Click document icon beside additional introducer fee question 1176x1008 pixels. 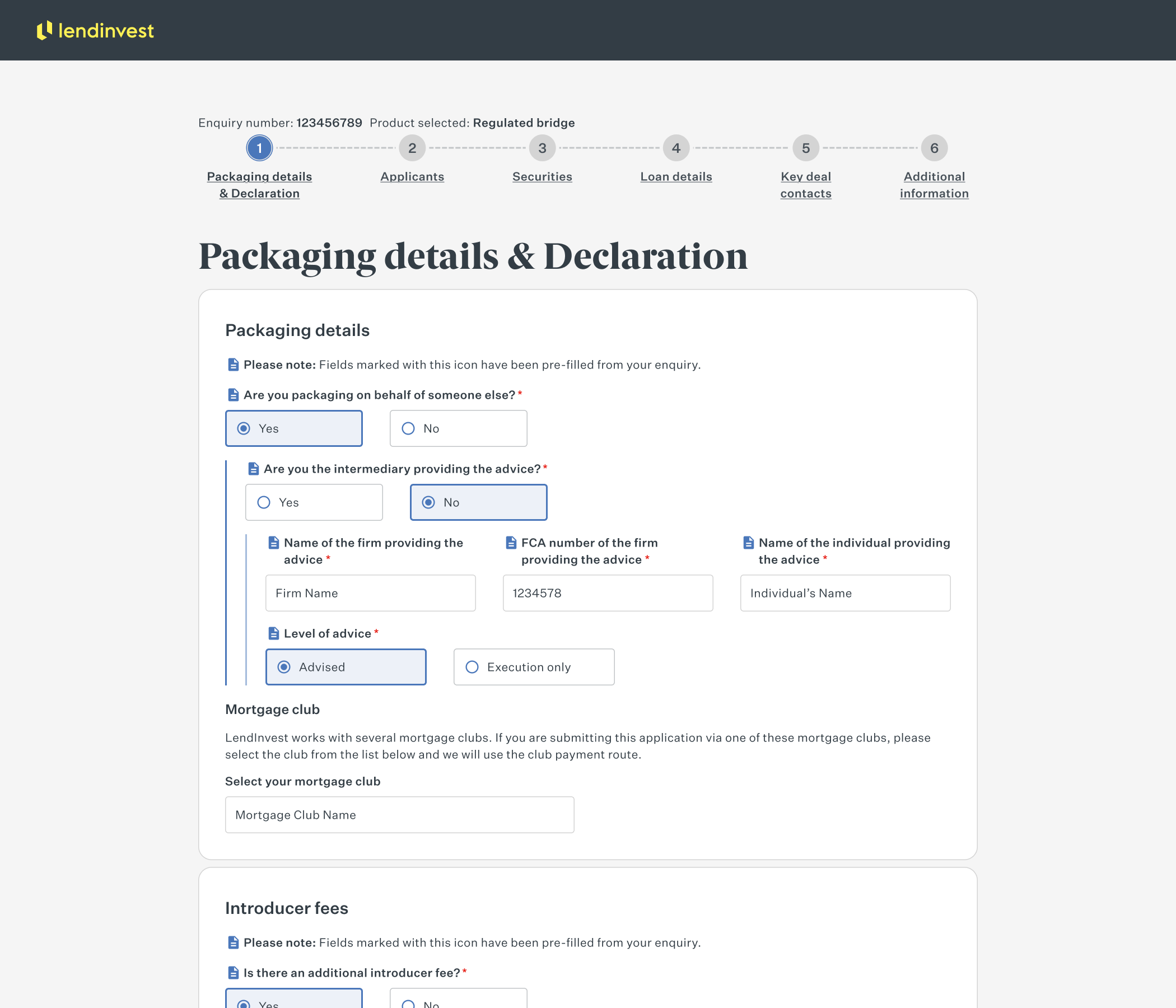click(x=233, y=973)
